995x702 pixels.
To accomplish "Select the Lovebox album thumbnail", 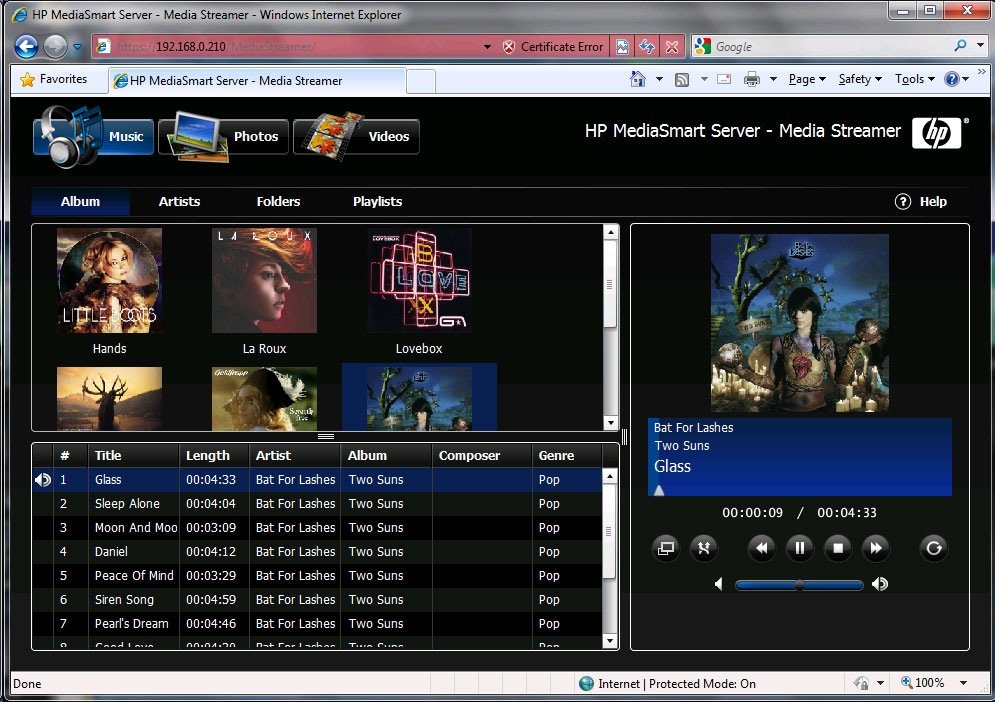I will [x=419, y=281].
